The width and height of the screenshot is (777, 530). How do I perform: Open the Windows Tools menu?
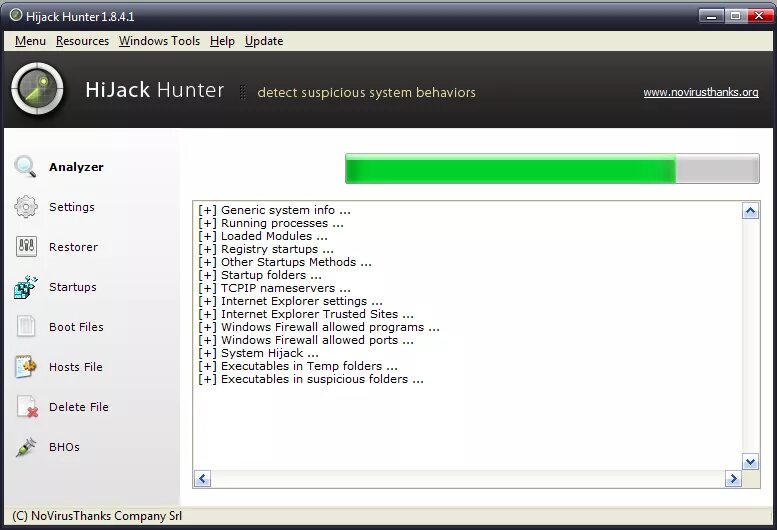[160, 41]
